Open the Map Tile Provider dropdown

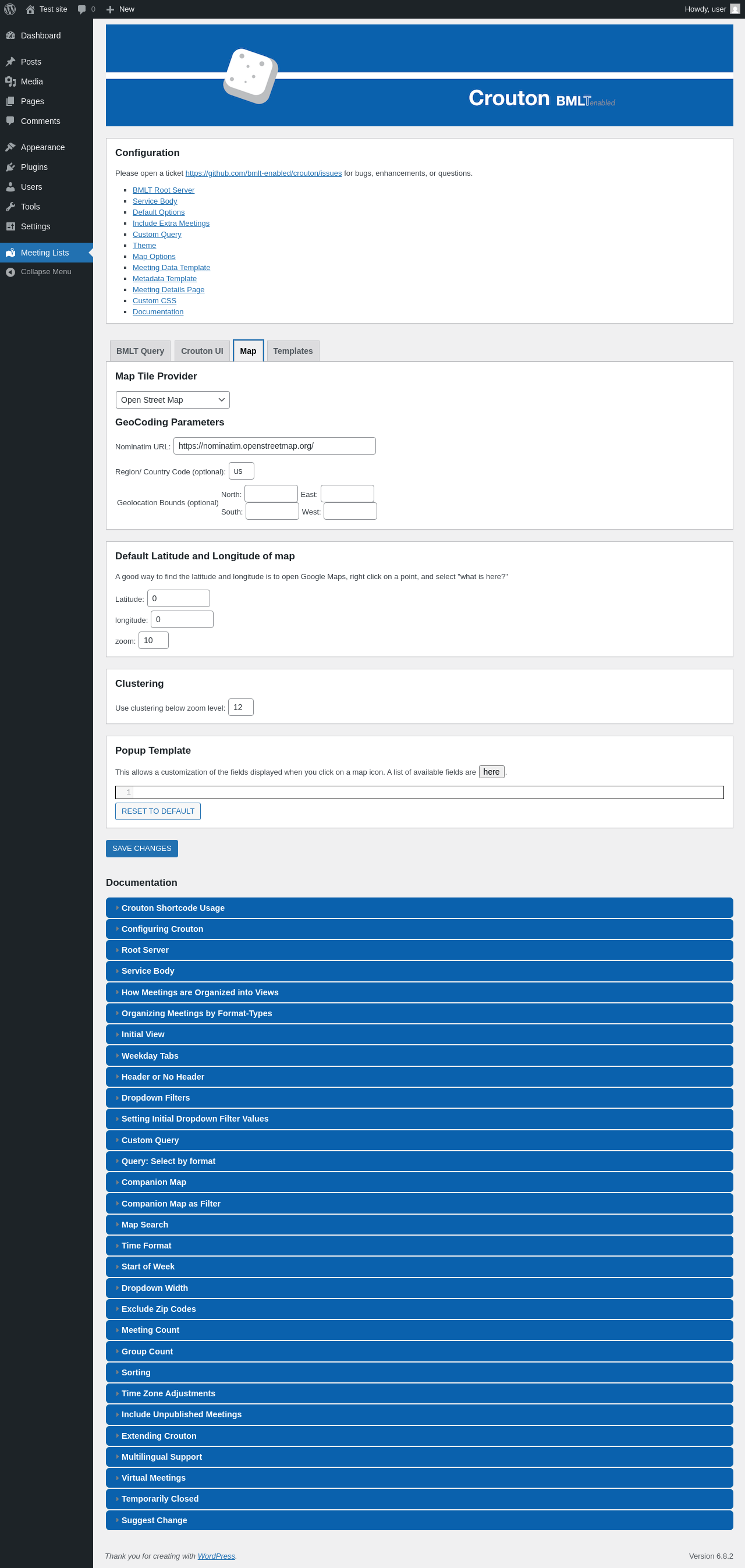coord(173,400)
